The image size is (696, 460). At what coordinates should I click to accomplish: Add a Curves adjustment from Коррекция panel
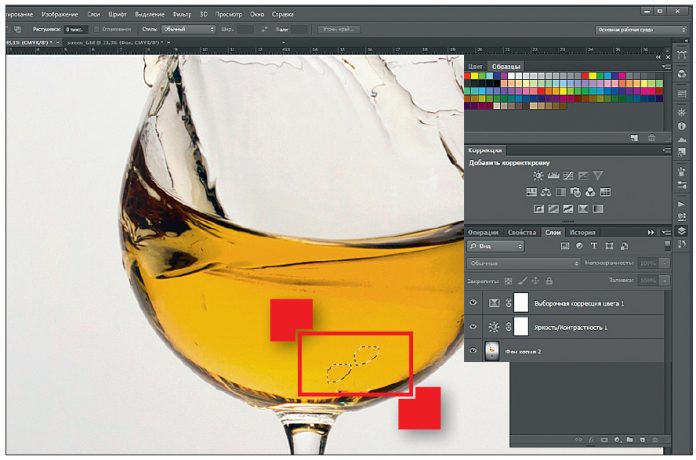[x=568, y=175]
